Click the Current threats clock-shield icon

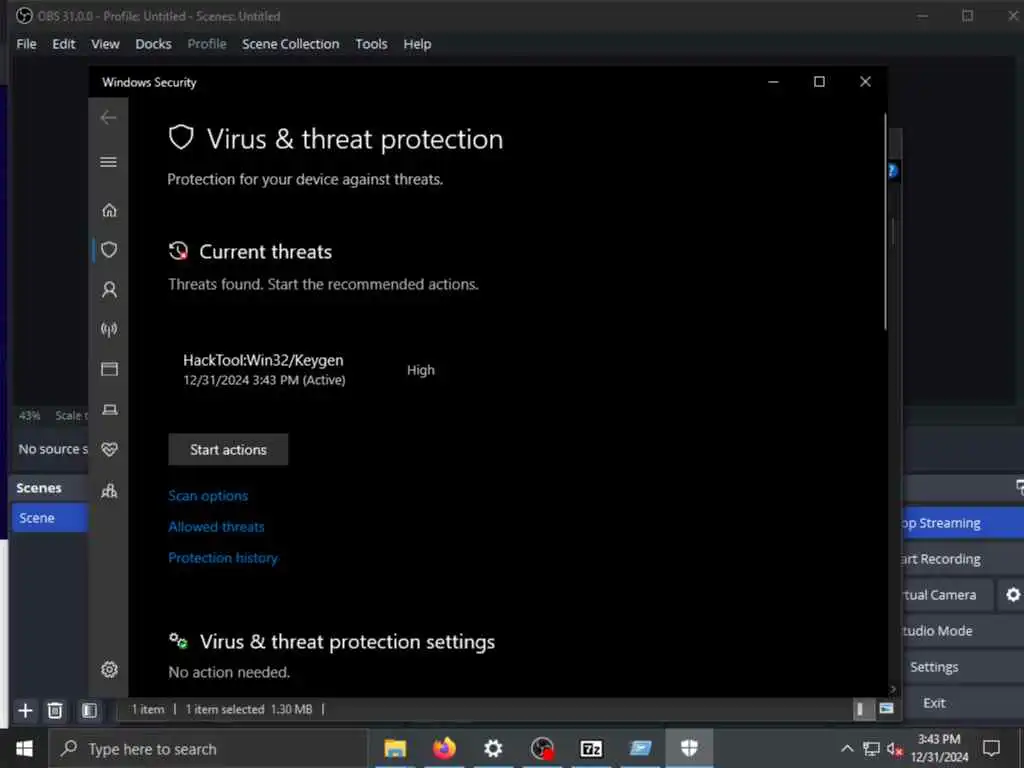pyautogui.click(x=178, y=251)
